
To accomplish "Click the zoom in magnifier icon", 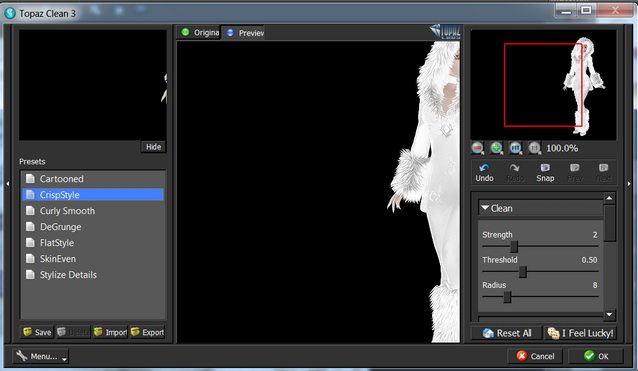I will [496, 148].
